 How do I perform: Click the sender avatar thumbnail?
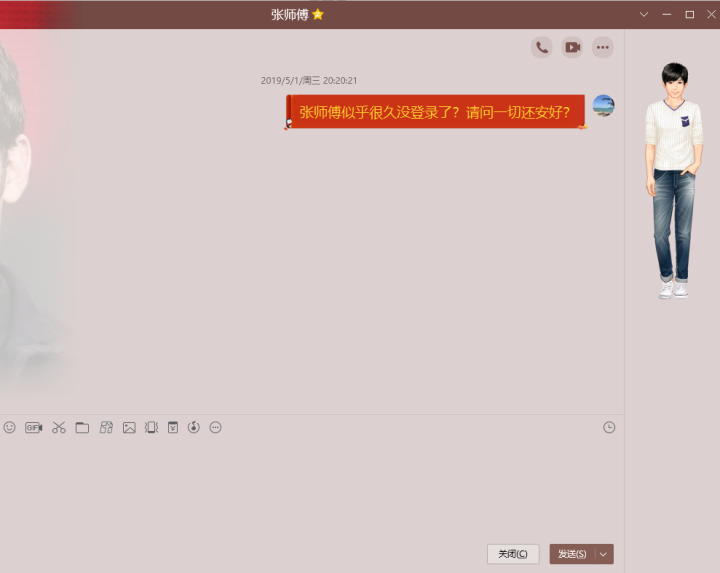[603, 106]
